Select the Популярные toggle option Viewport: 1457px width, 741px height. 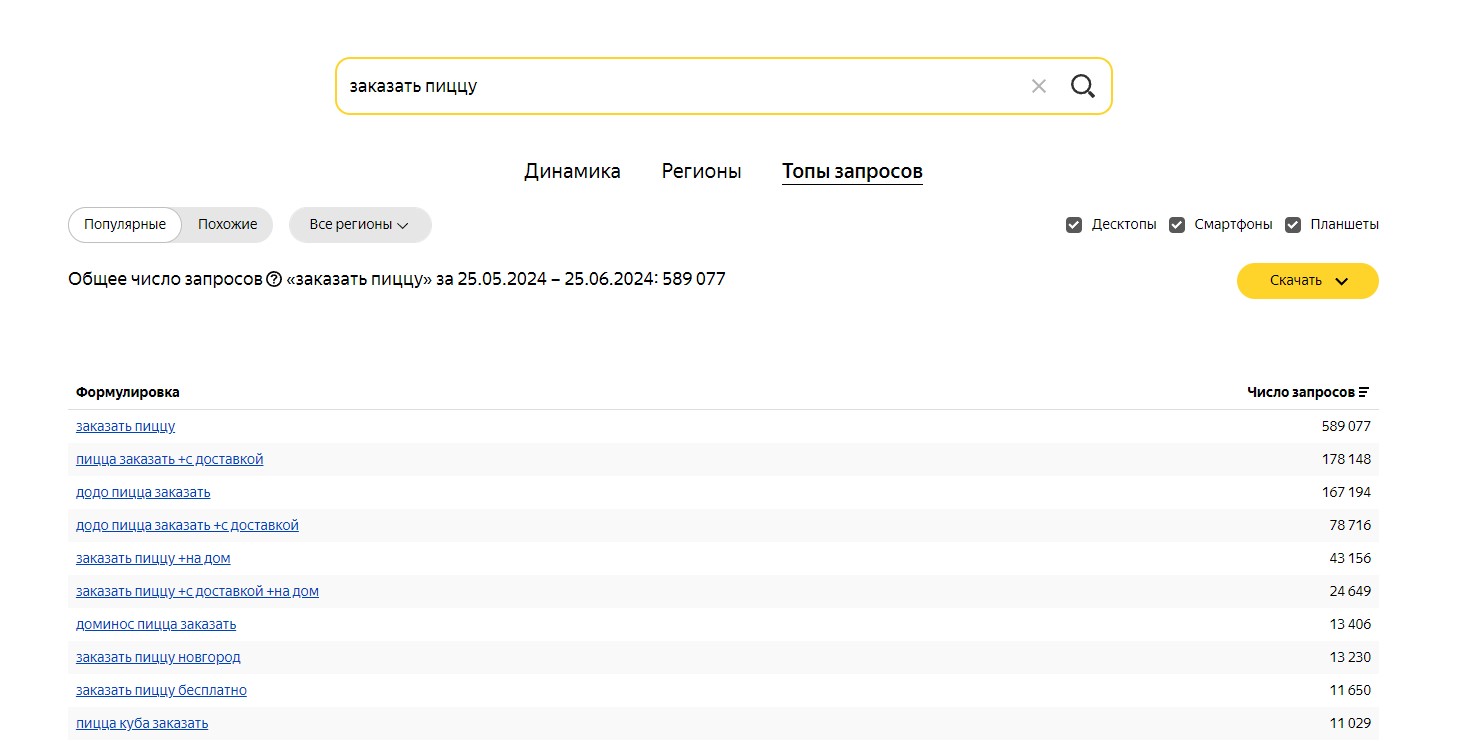point(125,225)
